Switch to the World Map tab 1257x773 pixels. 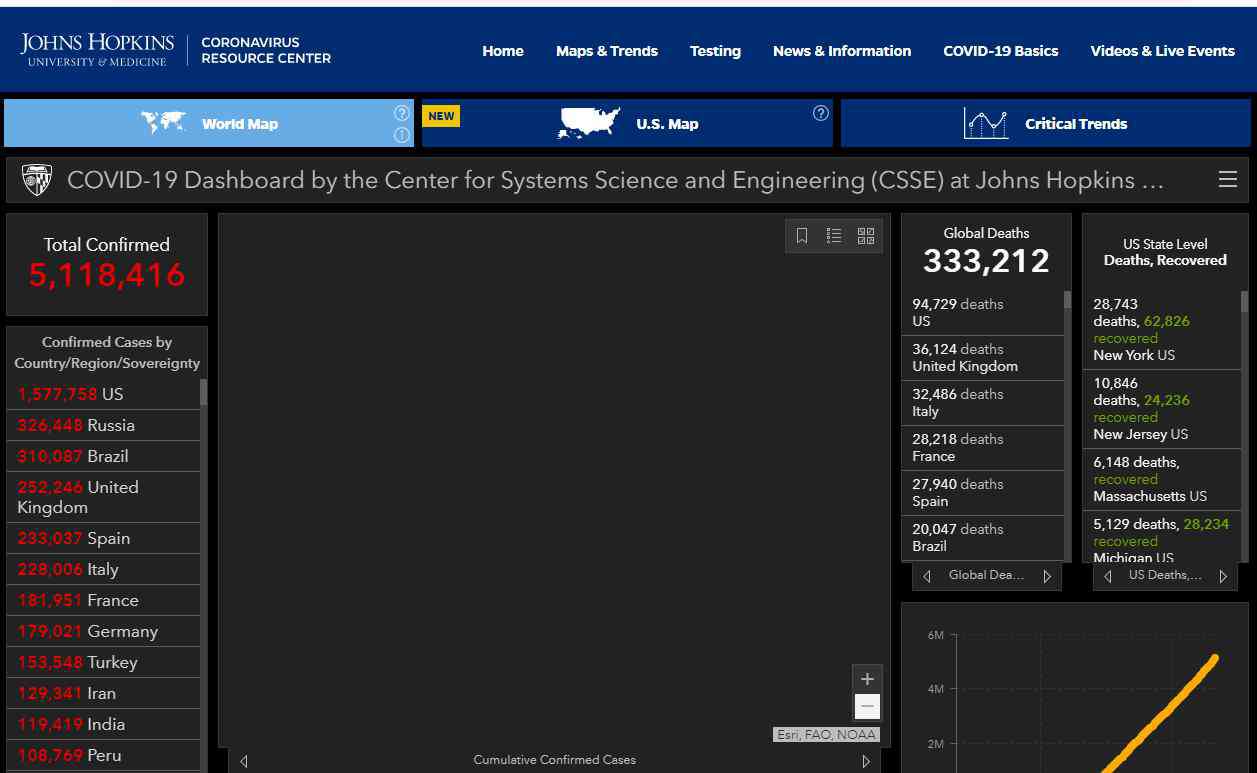coord(209,123)
